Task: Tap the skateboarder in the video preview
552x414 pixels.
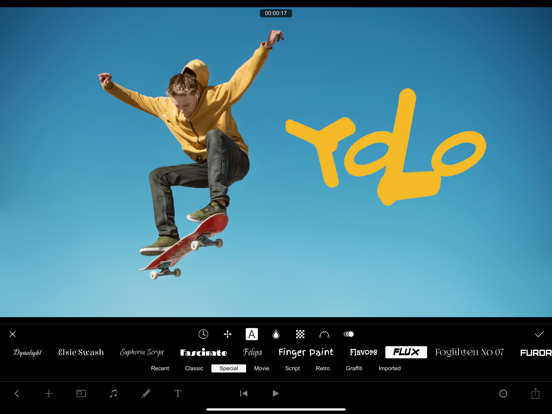Action: (x=192, y=155)
